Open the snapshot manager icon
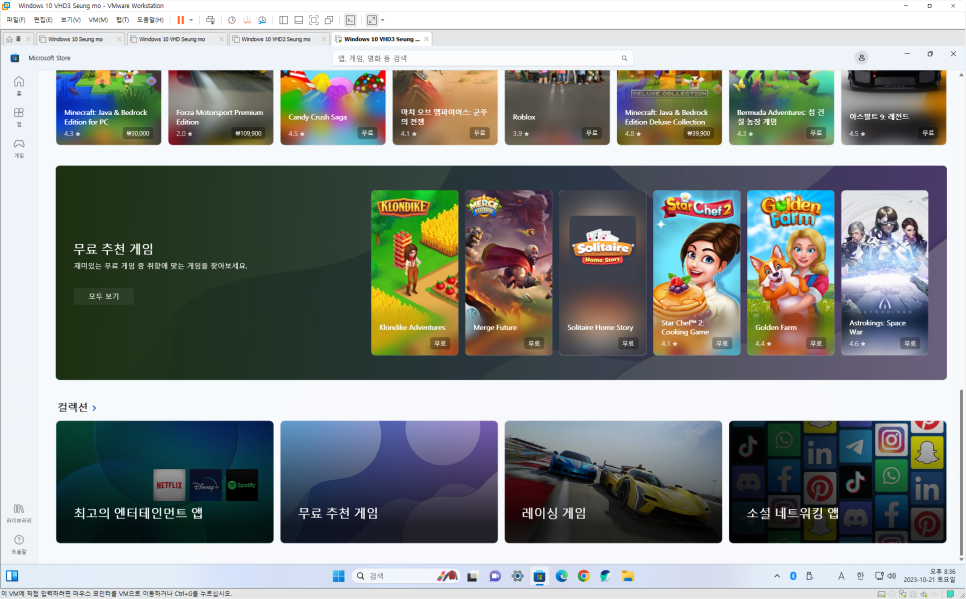 [x=262, y=20]
